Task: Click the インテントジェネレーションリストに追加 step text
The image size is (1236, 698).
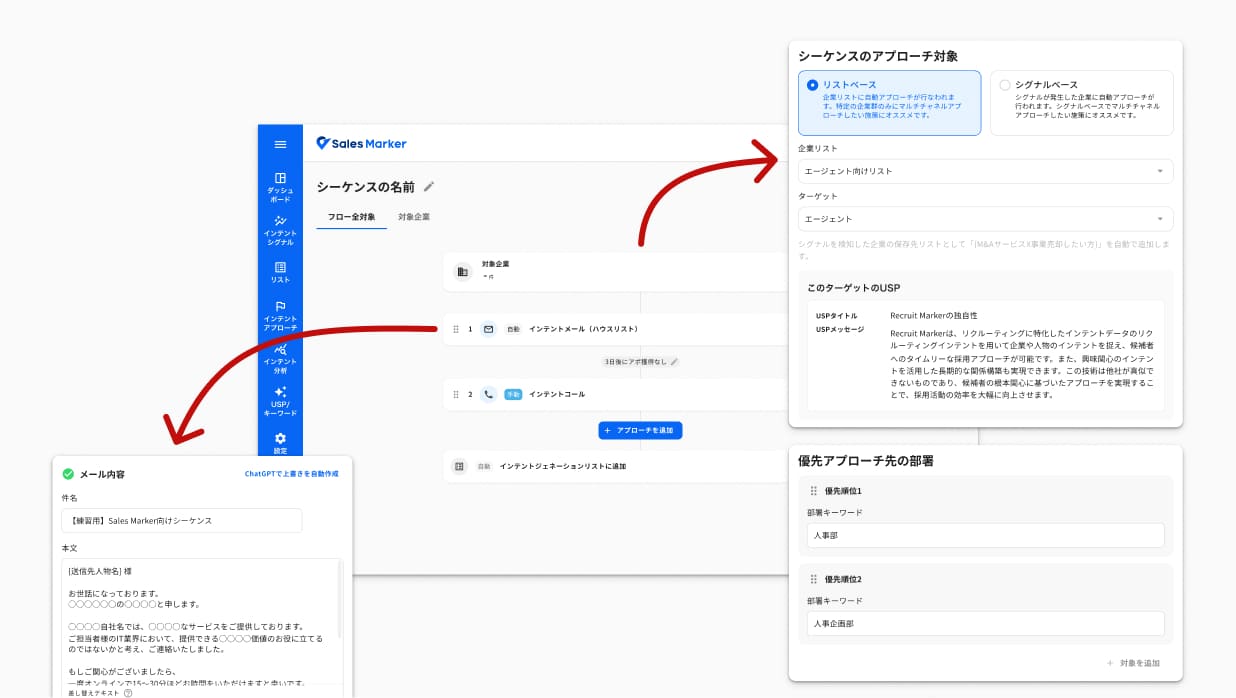Action: 563,466
